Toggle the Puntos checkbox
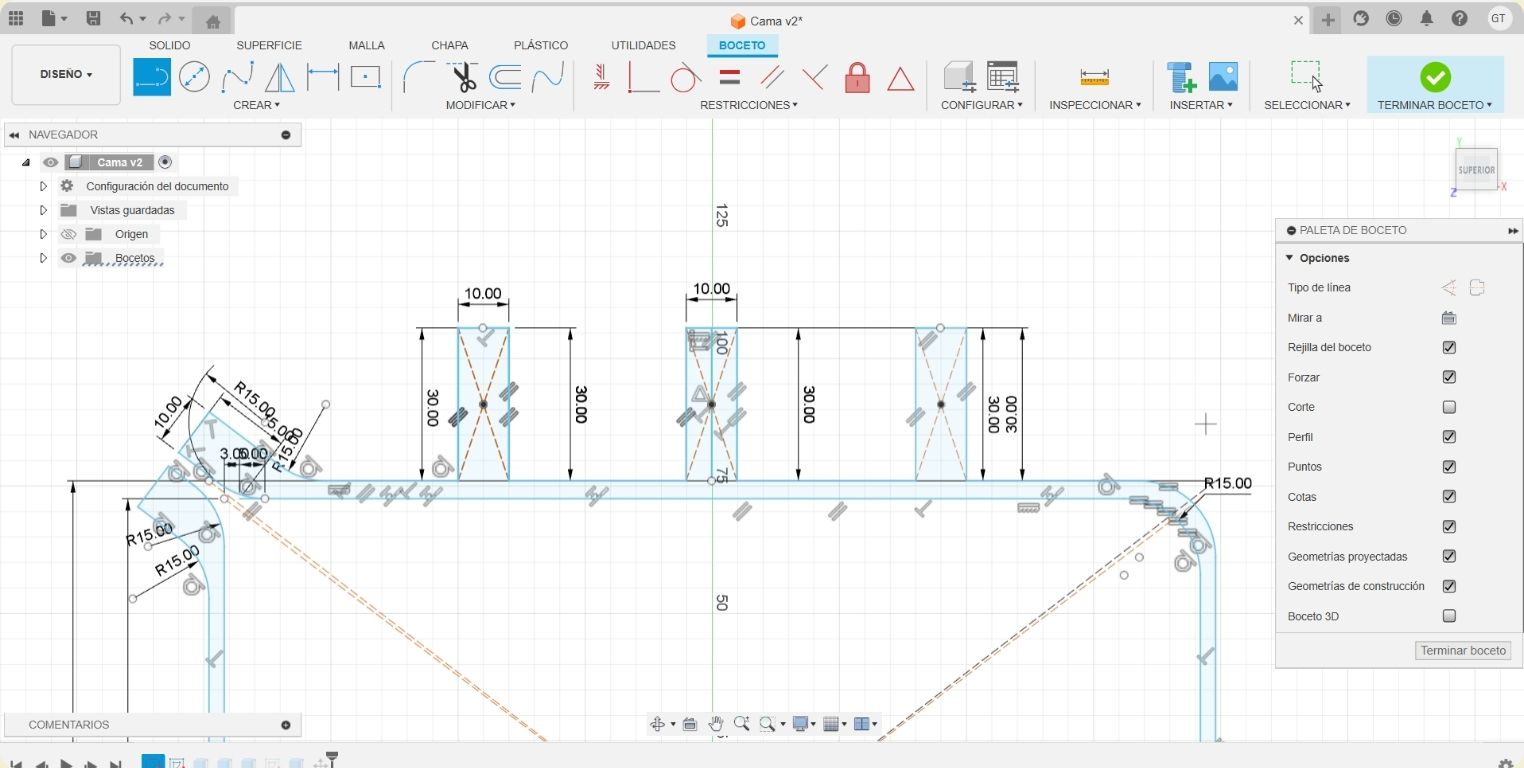 tap(1449, 467)
